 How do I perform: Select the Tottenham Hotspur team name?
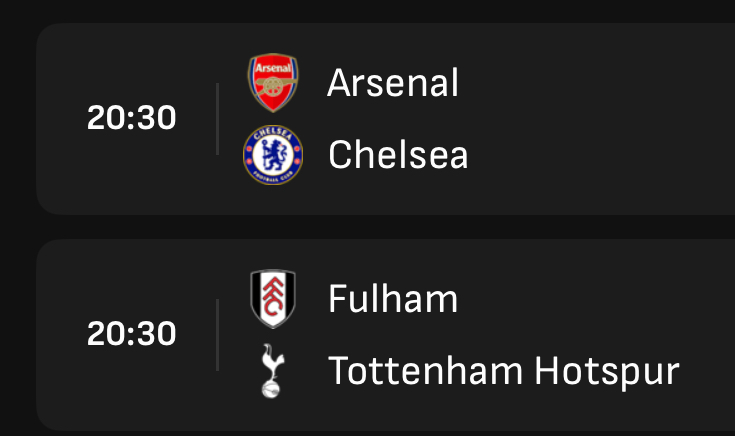coord(503,371)
